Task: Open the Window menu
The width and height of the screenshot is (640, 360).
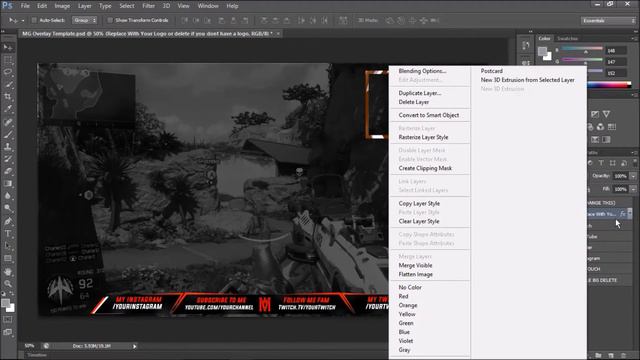Action: pyautogui.click(x=208, y=6)
